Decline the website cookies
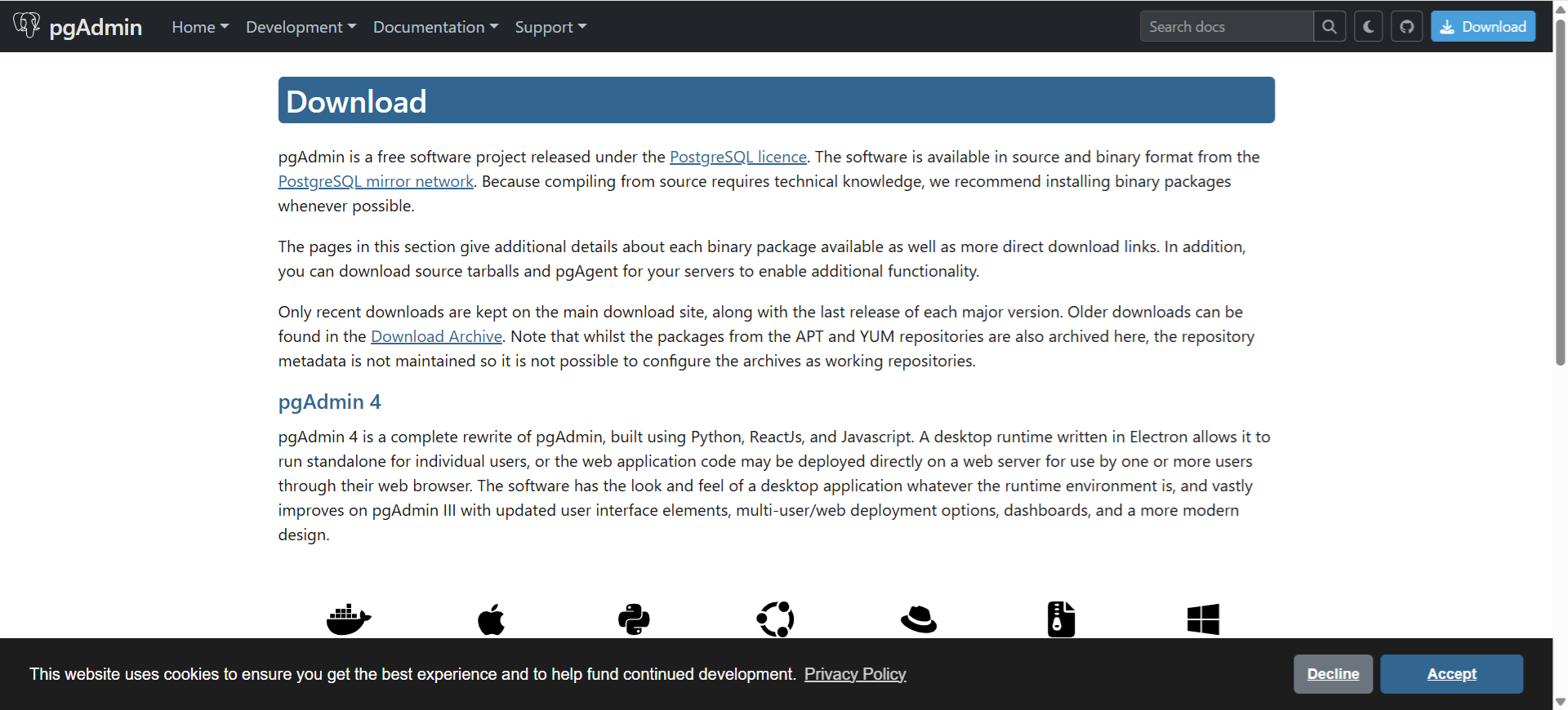The height and width of the screenshot is (710, 1568). 1333,674
